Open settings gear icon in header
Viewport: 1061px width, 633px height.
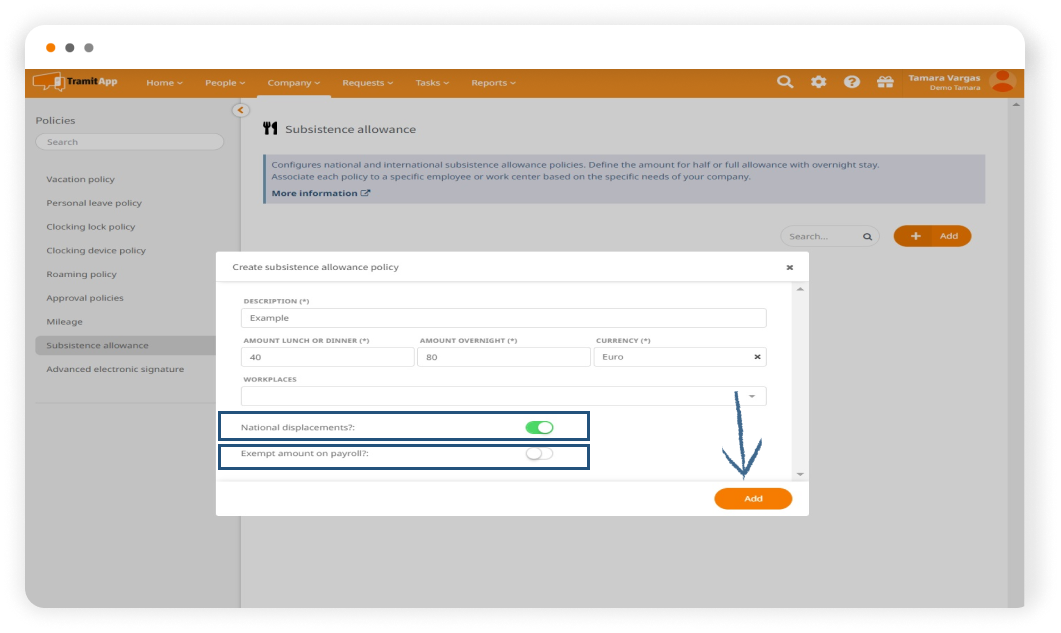point(818,82)
